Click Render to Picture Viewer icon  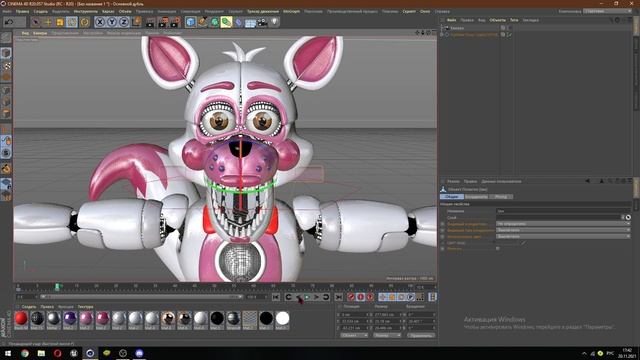(163, 22)
